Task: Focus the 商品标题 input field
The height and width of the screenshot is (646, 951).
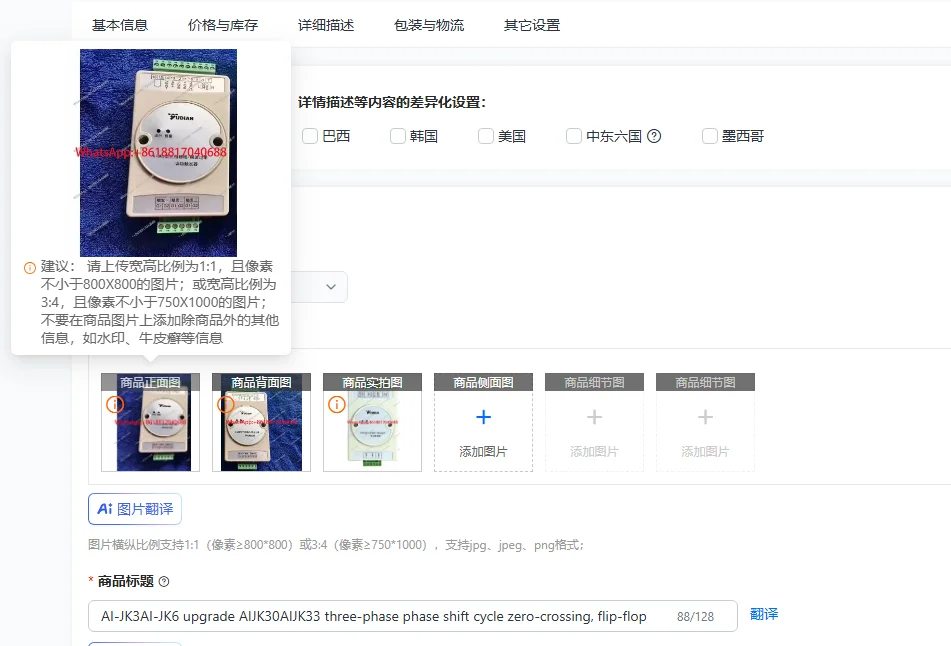Action: 412,616
